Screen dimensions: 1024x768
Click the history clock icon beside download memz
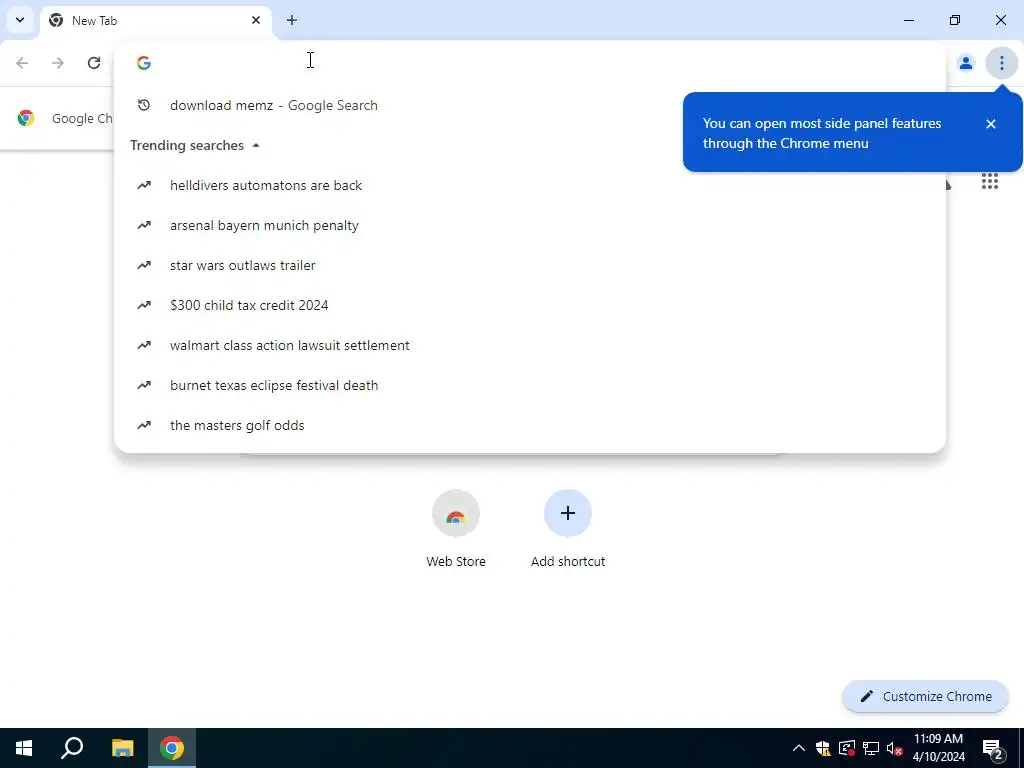click(x=144, y=105)
